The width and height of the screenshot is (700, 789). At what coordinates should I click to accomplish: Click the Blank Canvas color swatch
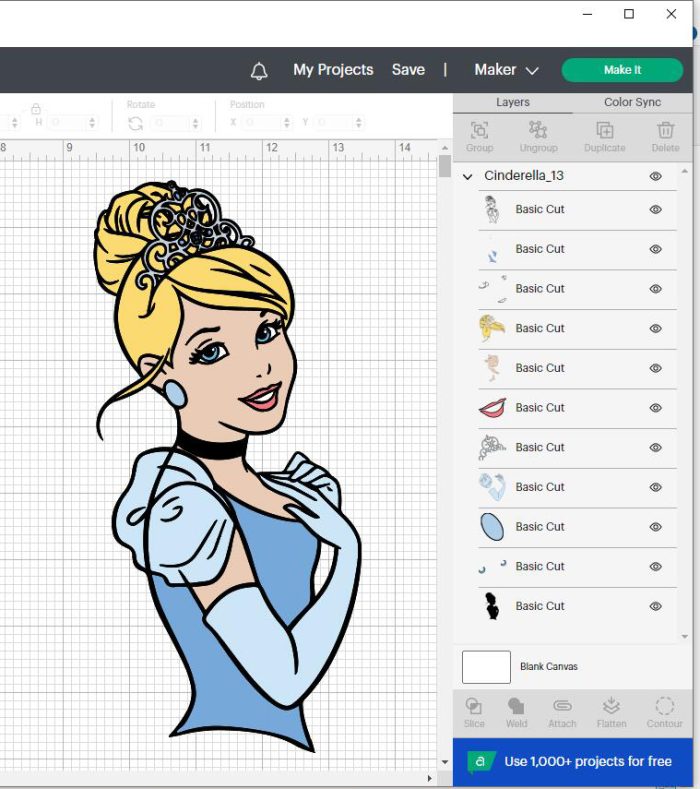click(486, 667)
